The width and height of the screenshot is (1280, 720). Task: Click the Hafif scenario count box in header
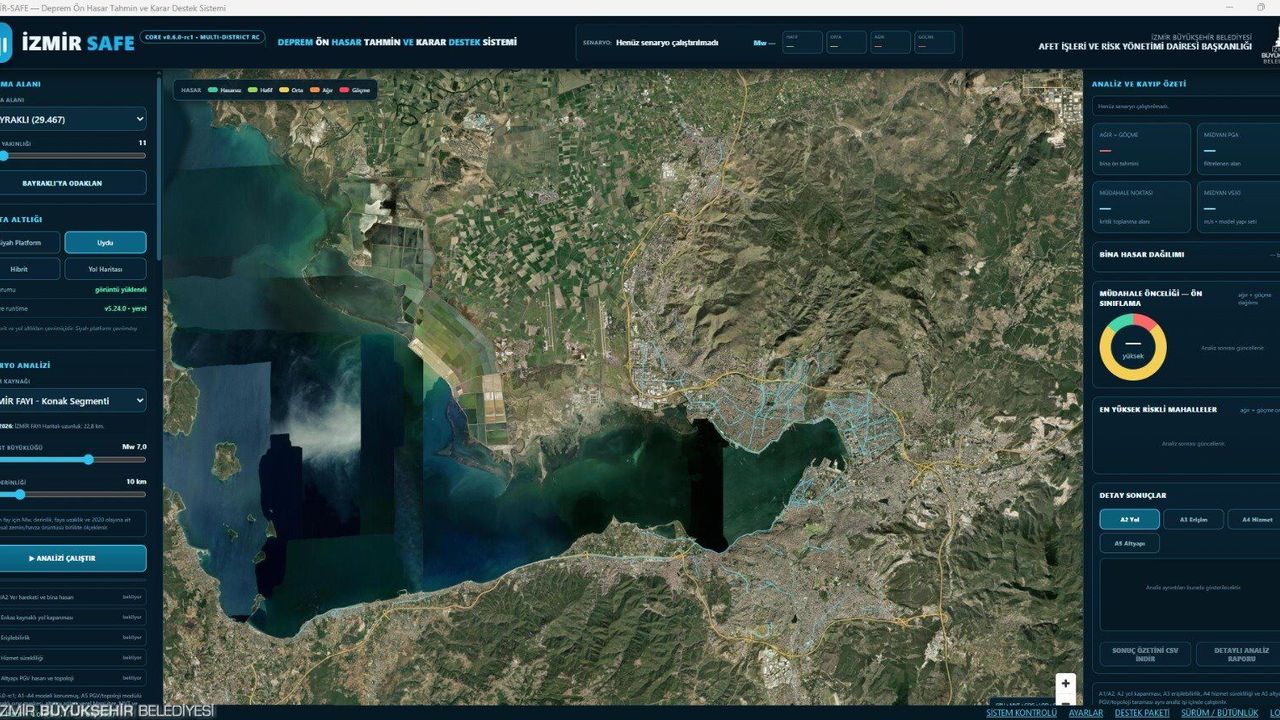tap(802, 42)
